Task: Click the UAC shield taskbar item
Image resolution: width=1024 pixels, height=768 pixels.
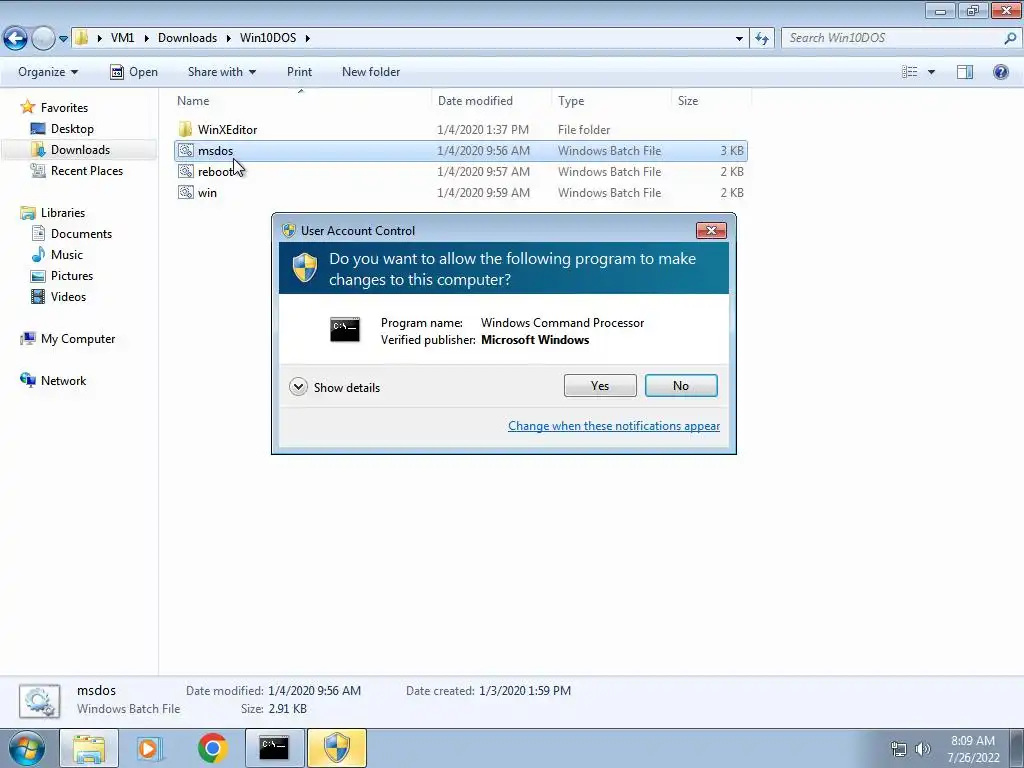Action: coord(337,748)
